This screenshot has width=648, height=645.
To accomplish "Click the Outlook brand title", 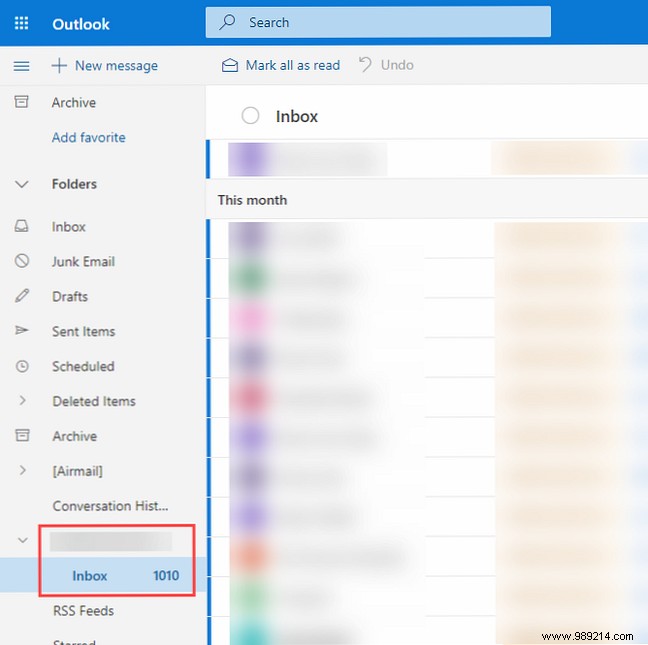I will (x=81, y=24).
